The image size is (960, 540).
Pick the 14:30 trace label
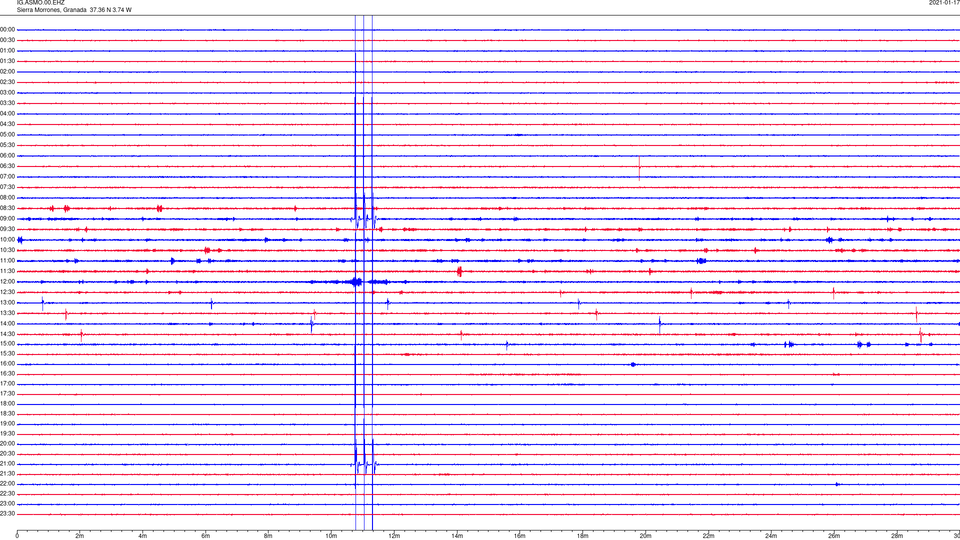click(x=7, y=334)
